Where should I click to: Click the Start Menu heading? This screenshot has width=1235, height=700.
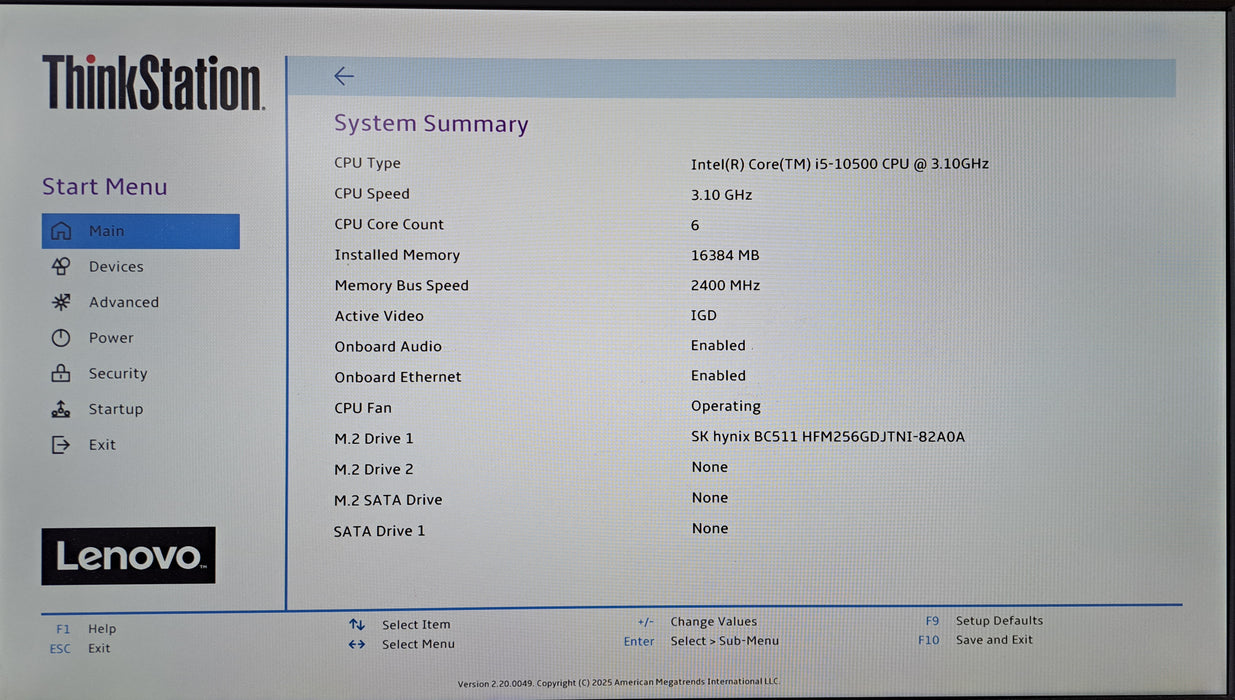(x=105, y=187)
